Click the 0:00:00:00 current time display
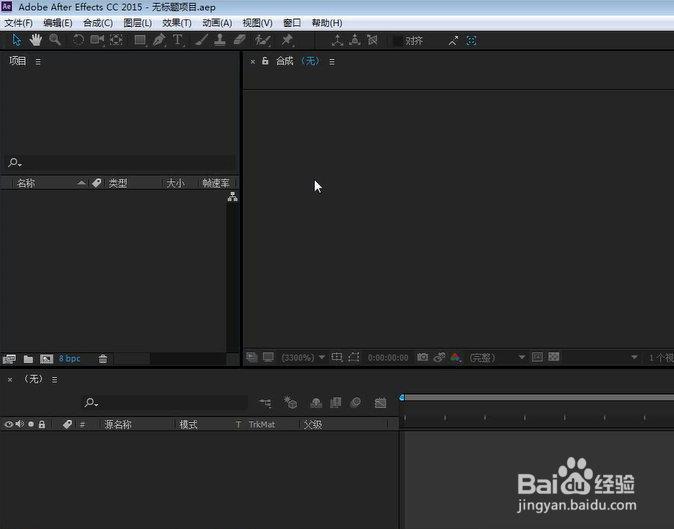674x529 pixels. click(388, 358)
